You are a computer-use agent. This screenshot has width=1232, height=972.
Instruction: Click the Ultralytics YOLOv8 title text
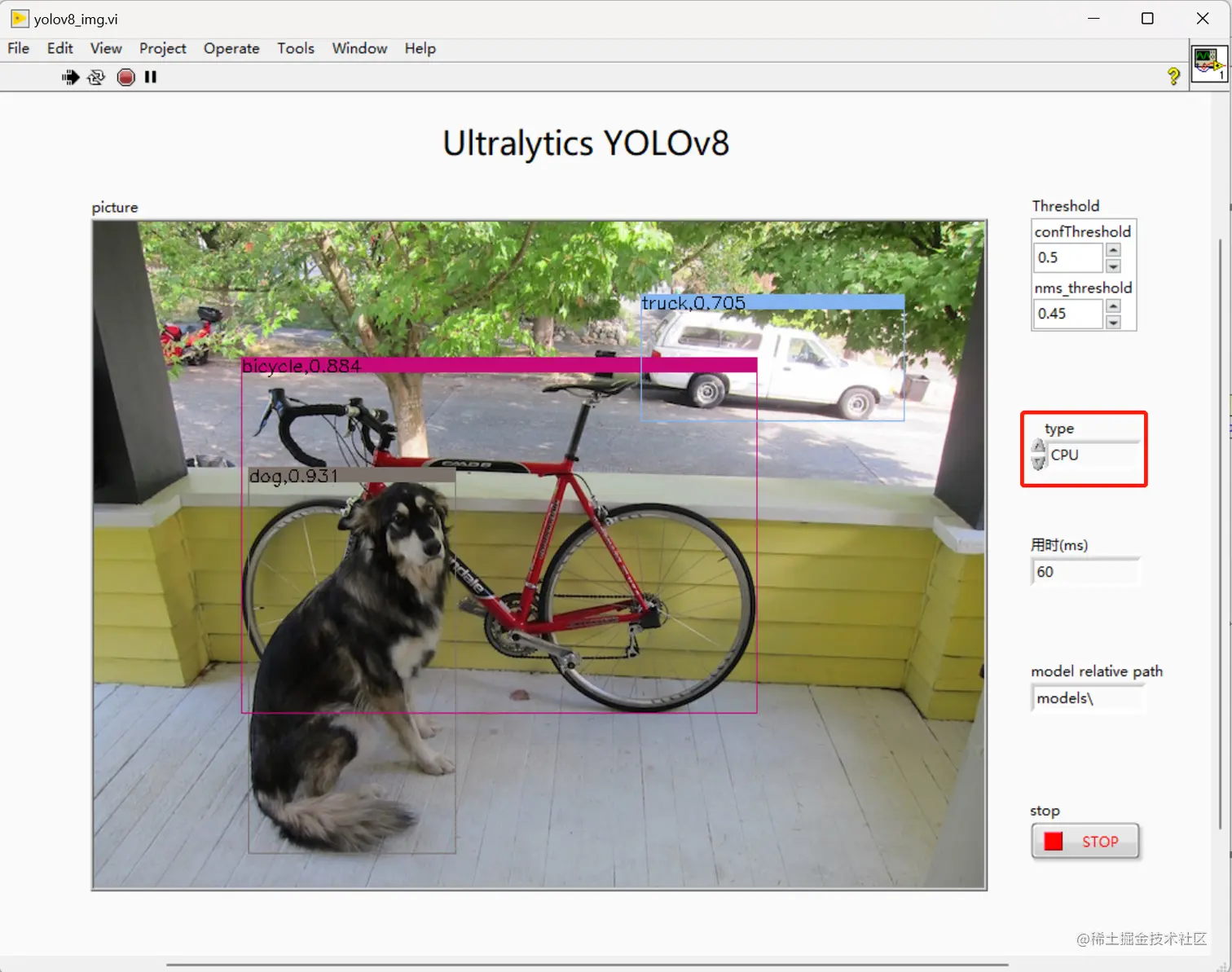586,143
